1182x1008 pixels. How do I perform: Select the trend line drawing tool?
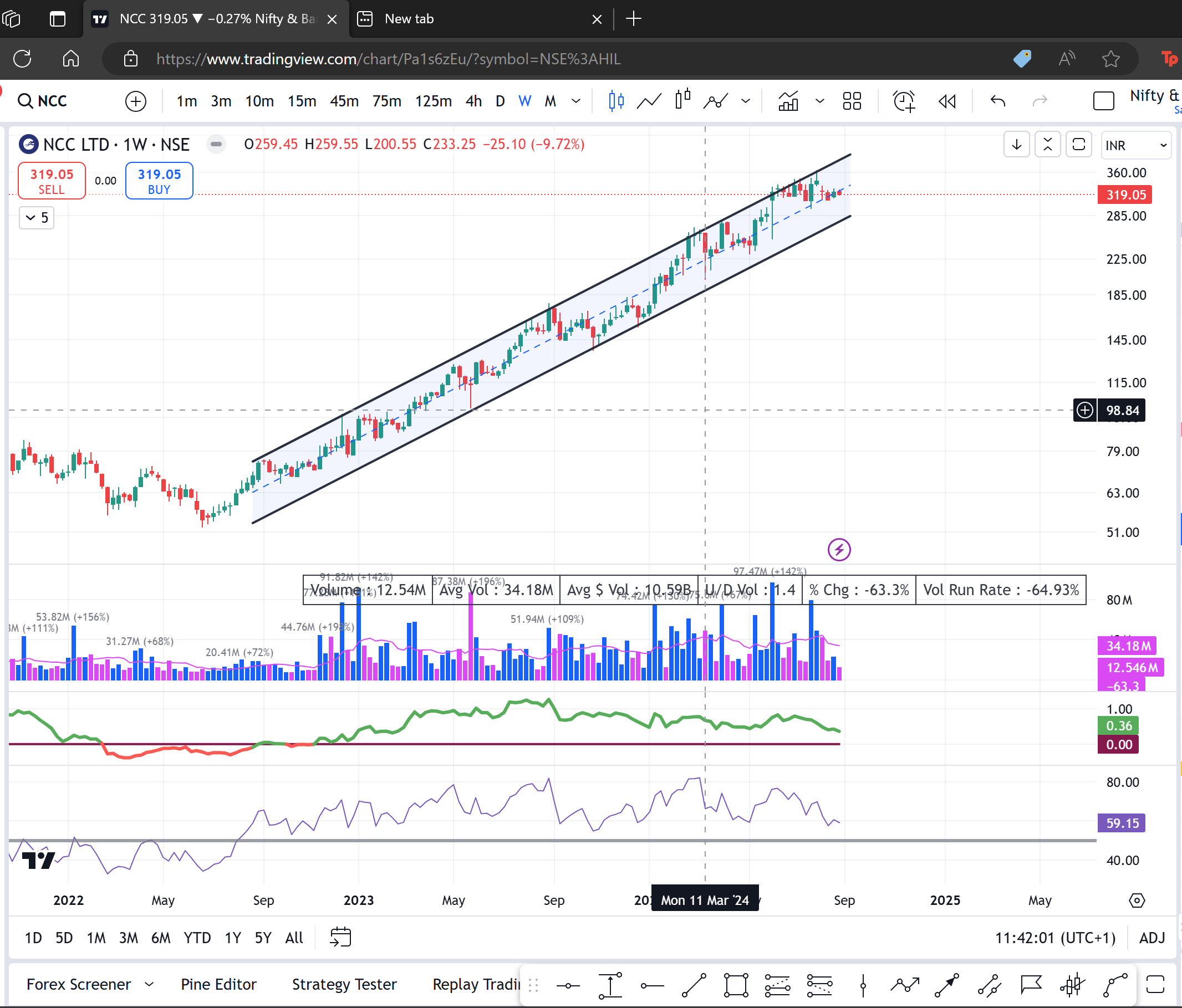point(694,985)
